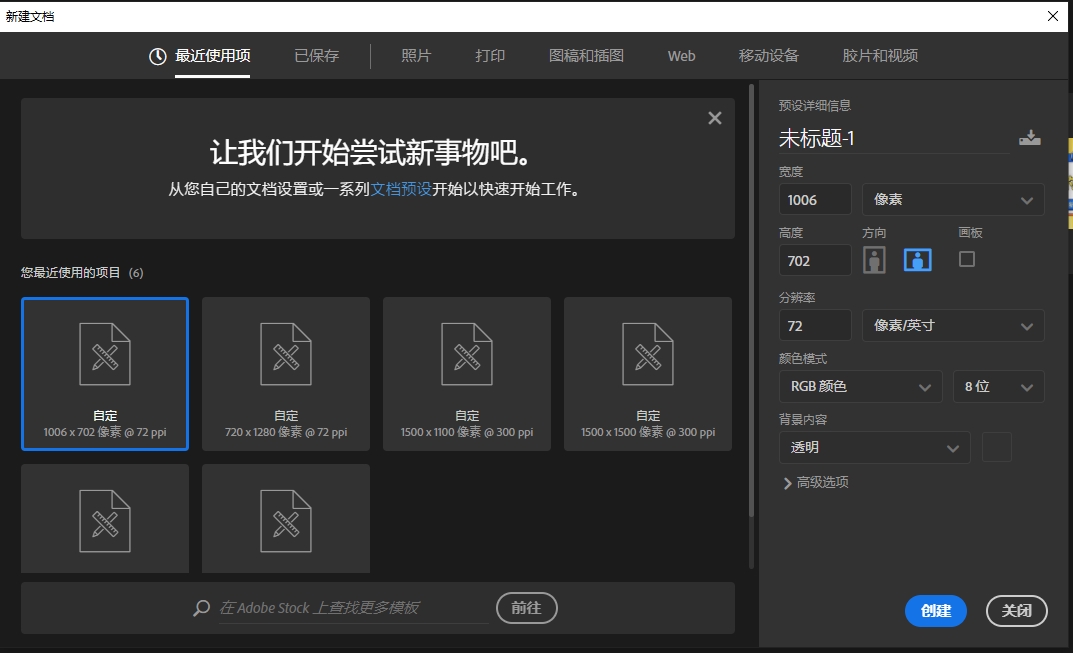This screenshot has height=653, width=1073.
Task: Switch to the 照片 tab
Action: [x=416, y=56]
